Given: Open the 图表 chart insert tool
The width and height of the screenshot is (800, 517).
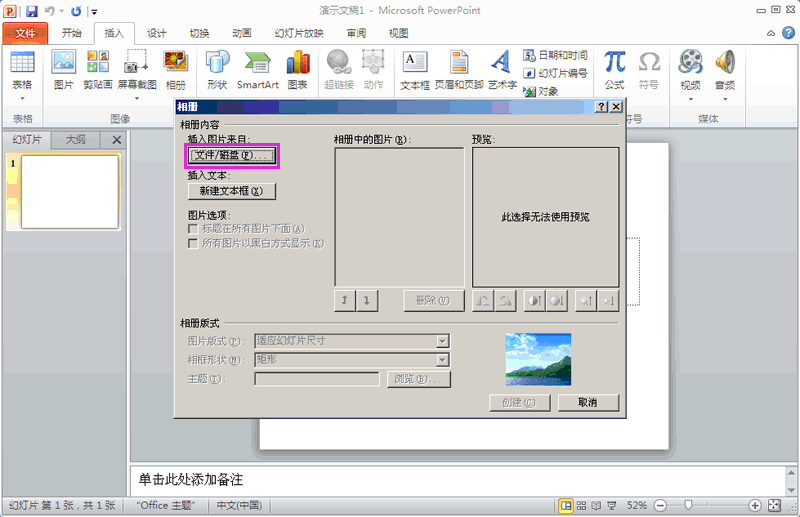Looking at the screenshot, I should pos(297,69).
